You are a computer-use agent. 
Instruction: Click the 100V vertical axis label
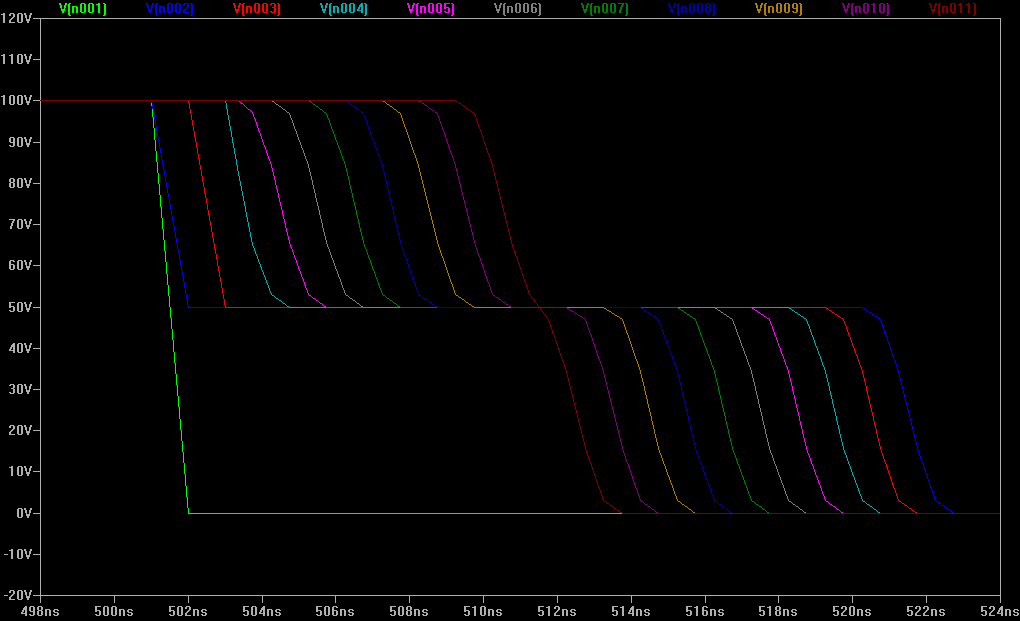coord(17,101)
